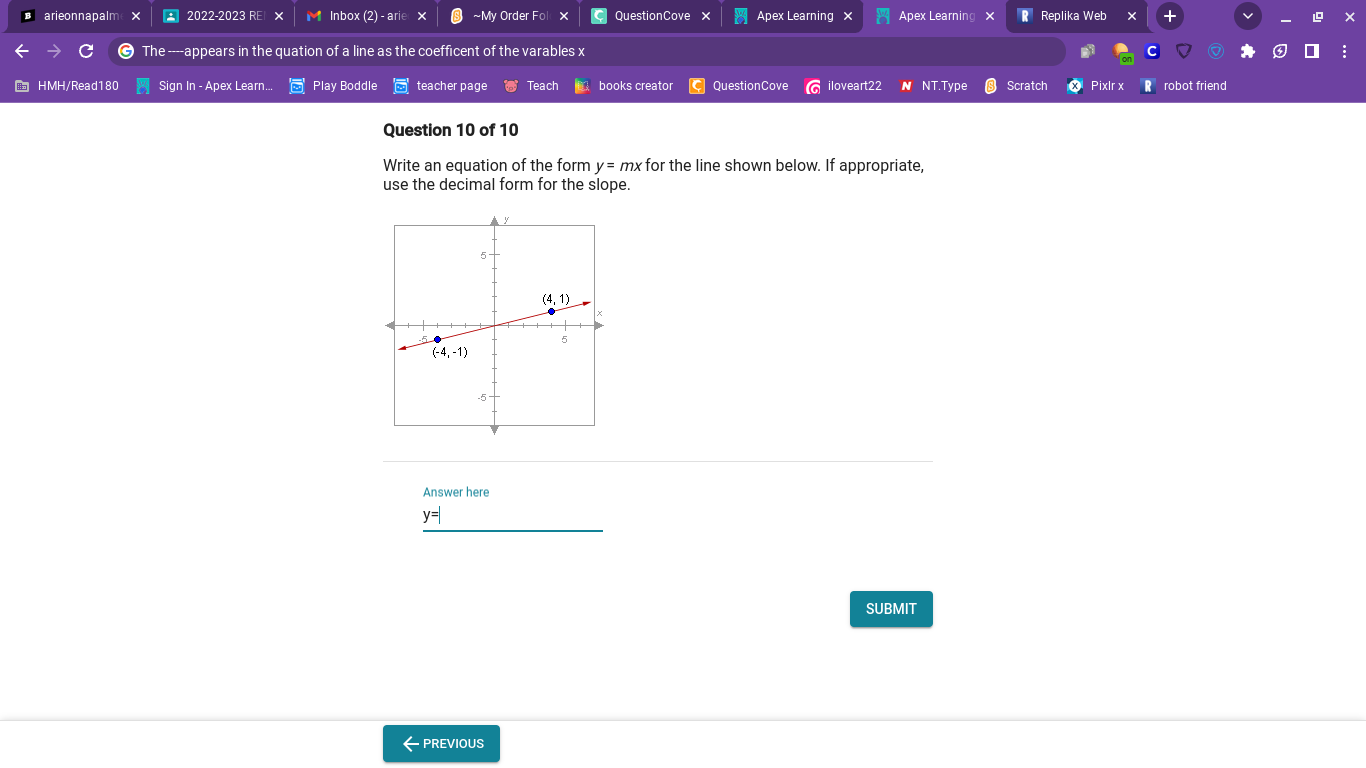Open the Extensions puzzle icon
The image size is (1366, 768).
1247,51
